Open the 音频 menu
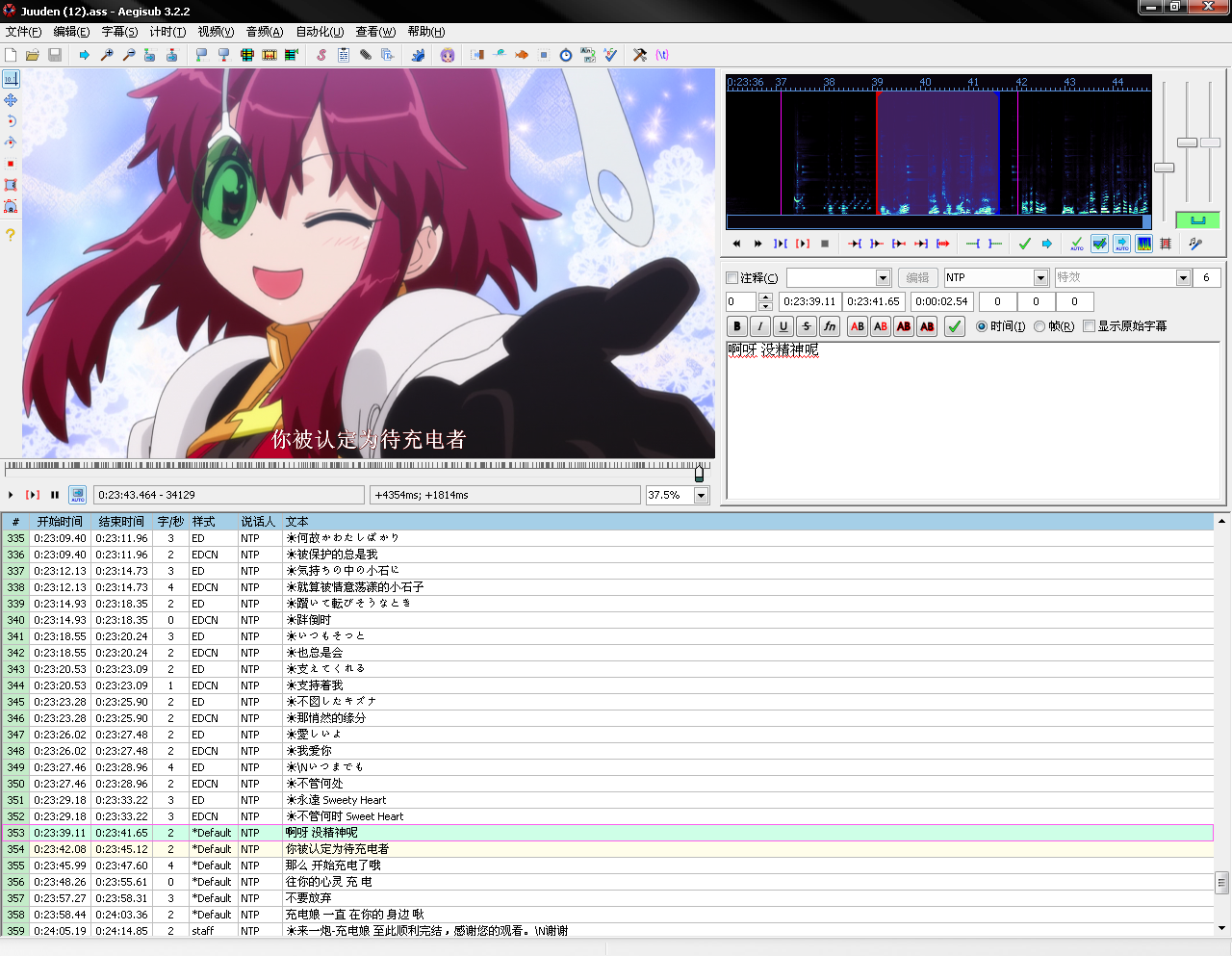This screenshot has width=1232, height=956. (x=265, y=32)
